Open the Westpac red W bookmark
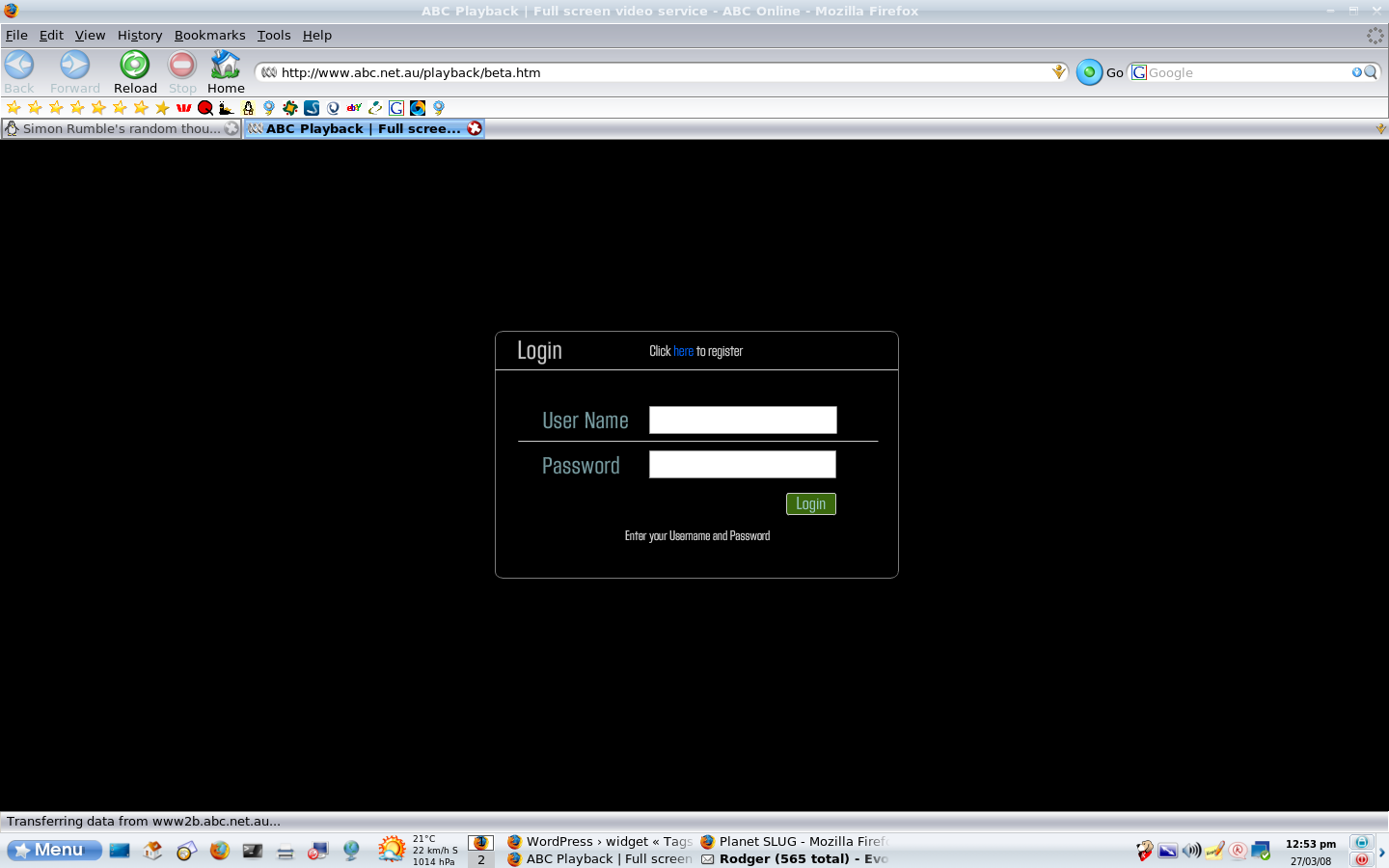Screen dimensions: 1389x868 183,108
